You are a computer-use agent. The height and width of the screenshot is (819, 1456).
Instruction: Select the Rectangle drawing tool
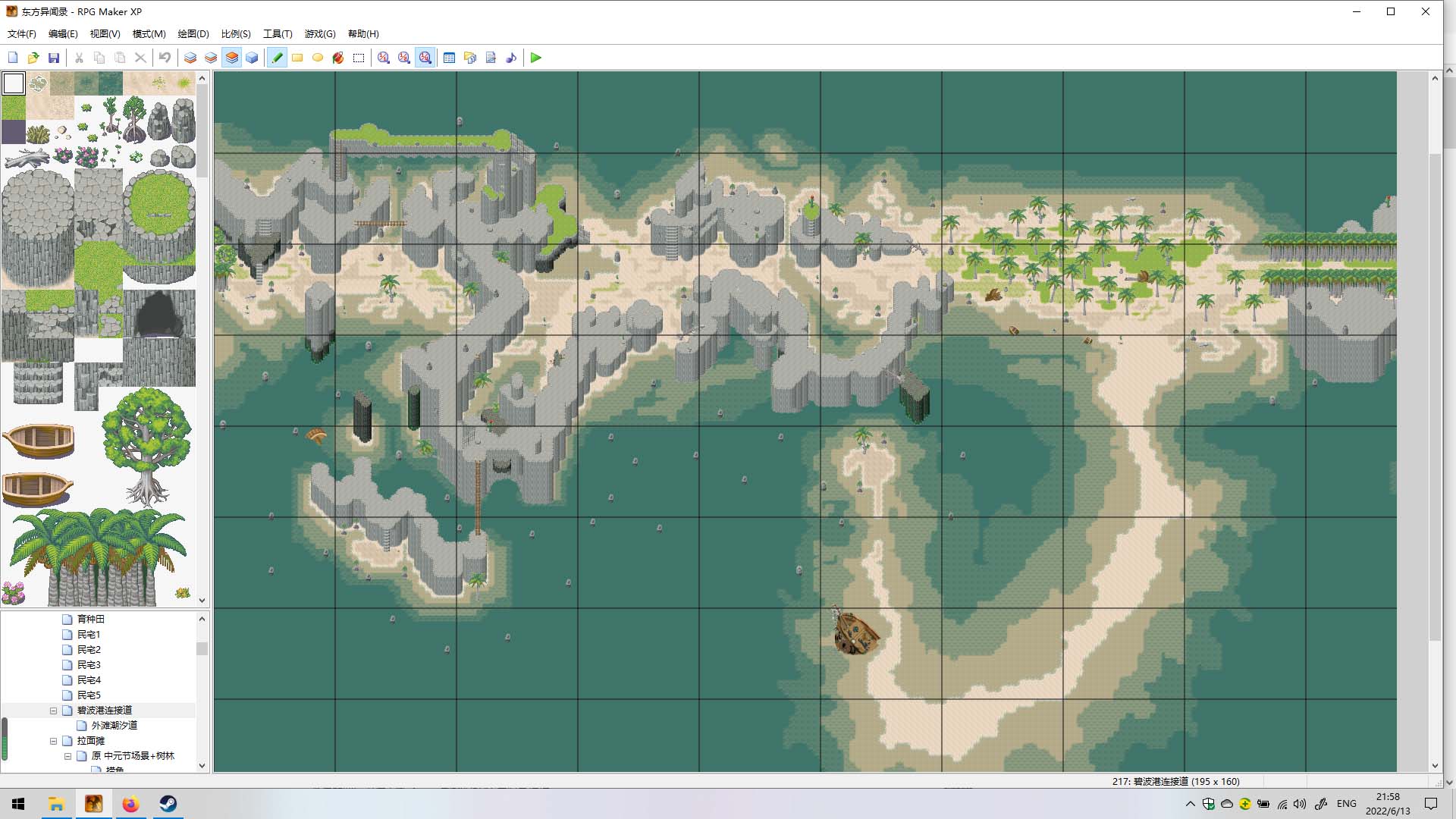(x=297, y=58)
